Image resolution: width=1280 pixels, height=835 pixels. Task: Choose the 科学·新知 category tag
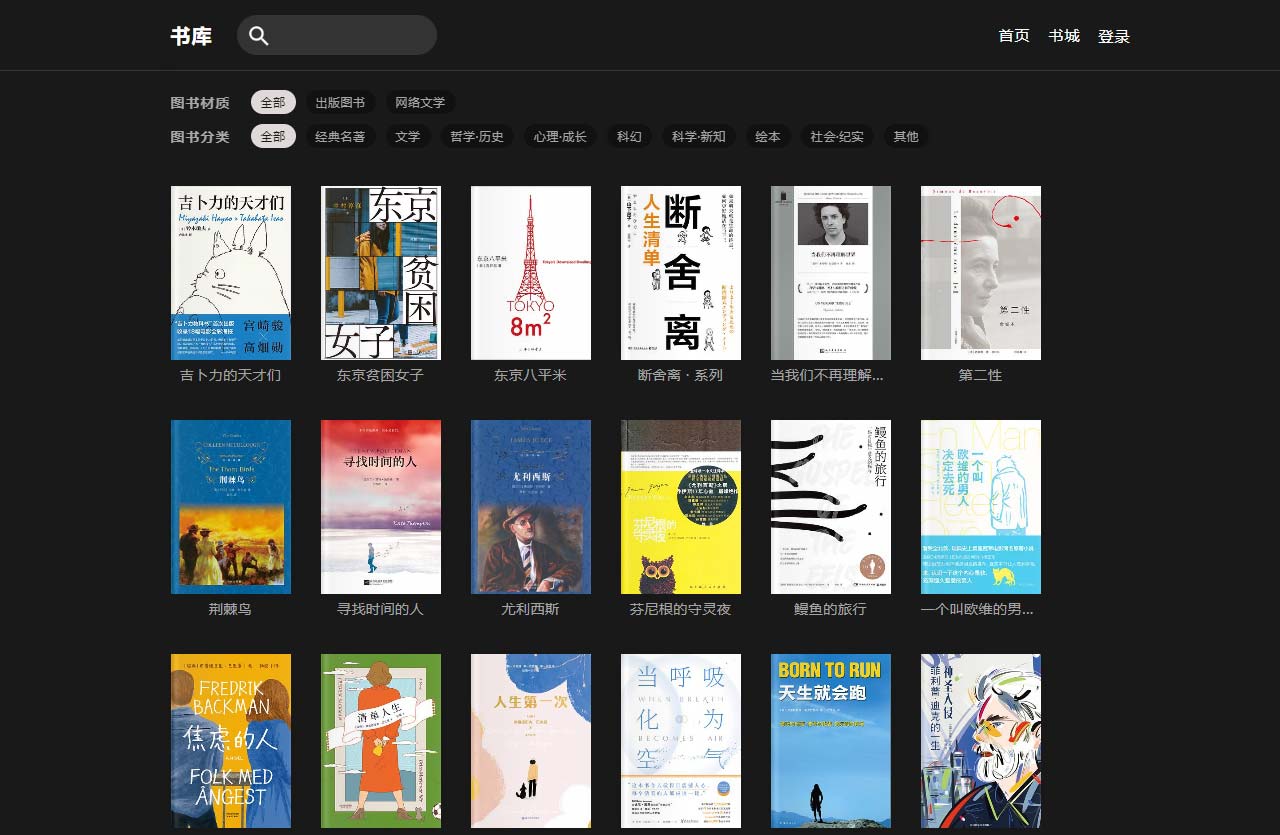point(699,136)
